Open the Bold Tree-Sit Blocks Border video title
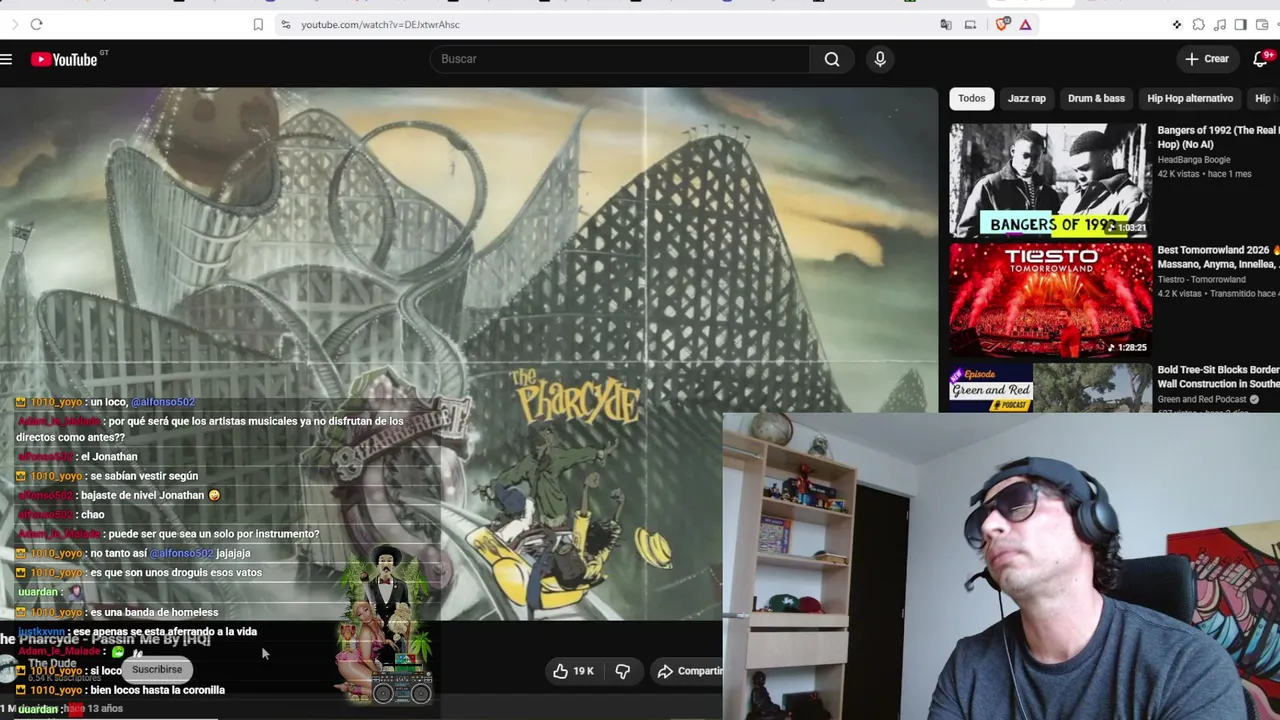This screenshot has width=1280, height=720. point(1218,377)
